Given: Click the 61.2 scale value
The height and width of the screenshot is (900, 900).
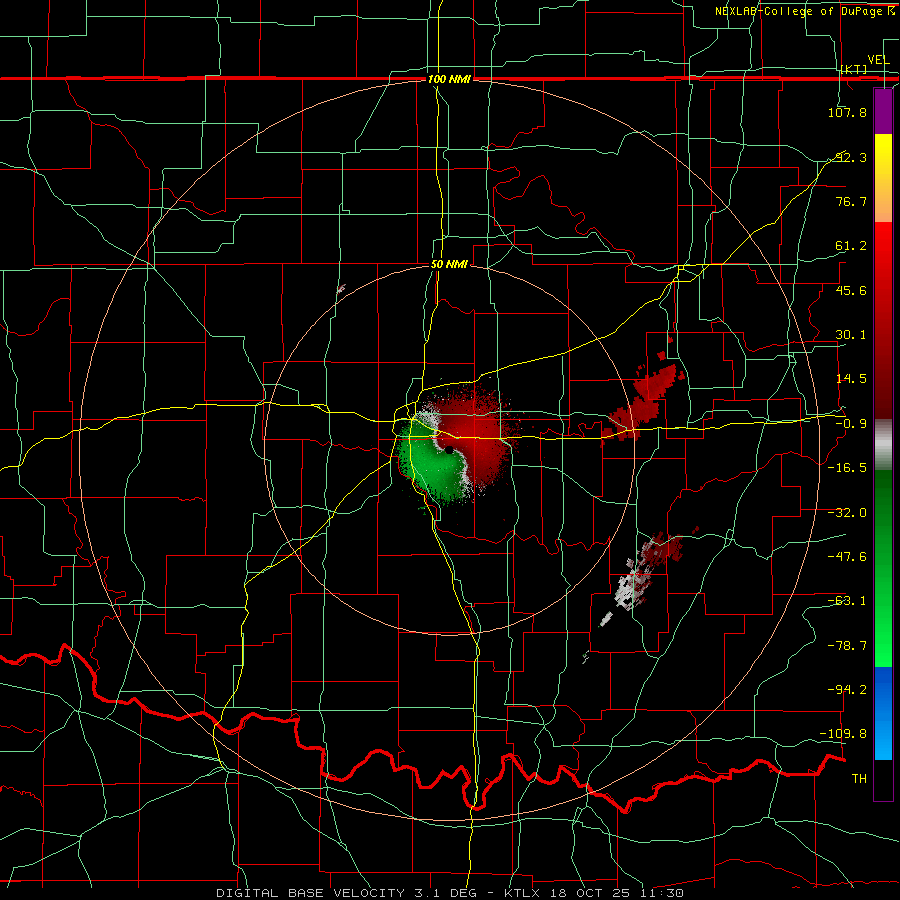Looking at the screenshot, I should 851,246.
